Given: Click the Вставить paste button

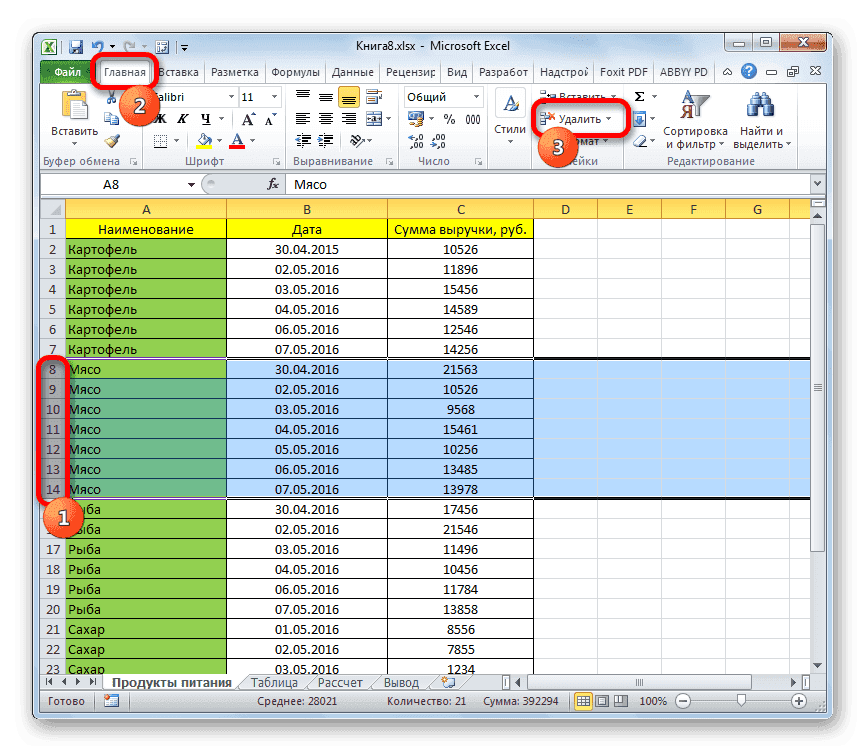Looking at the screenshot, I should [x=75, y=112].
